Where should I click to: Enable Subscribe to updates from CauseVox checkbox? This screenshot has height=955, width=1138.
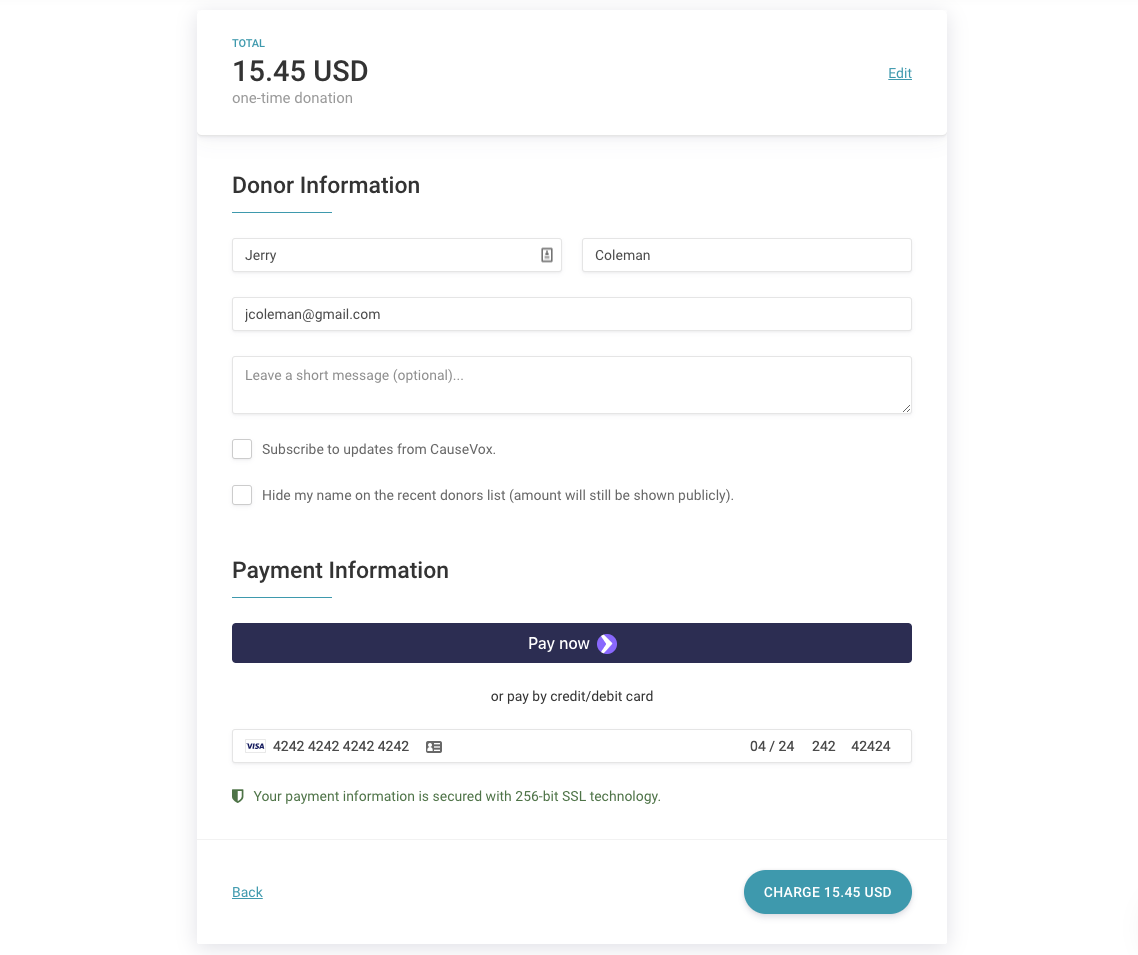[242, 449]
